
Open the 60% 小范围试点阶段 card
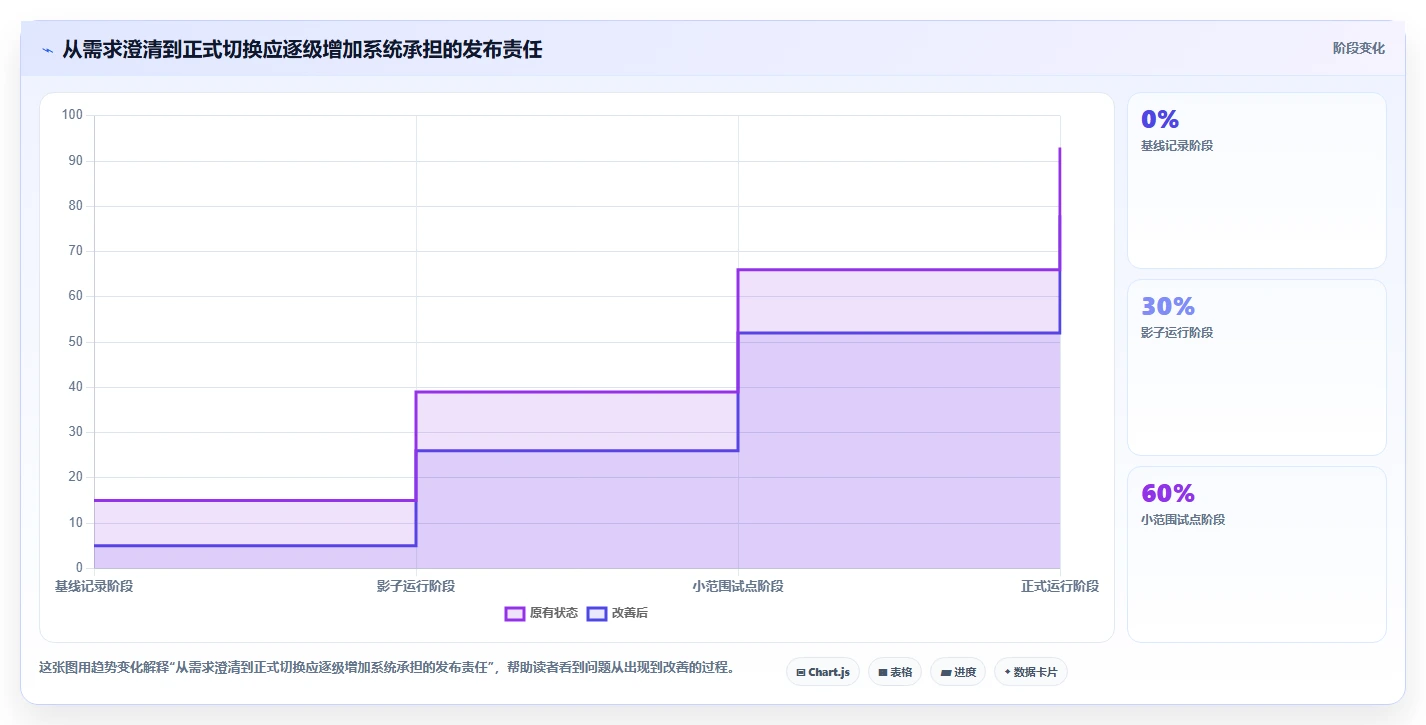1256,554
